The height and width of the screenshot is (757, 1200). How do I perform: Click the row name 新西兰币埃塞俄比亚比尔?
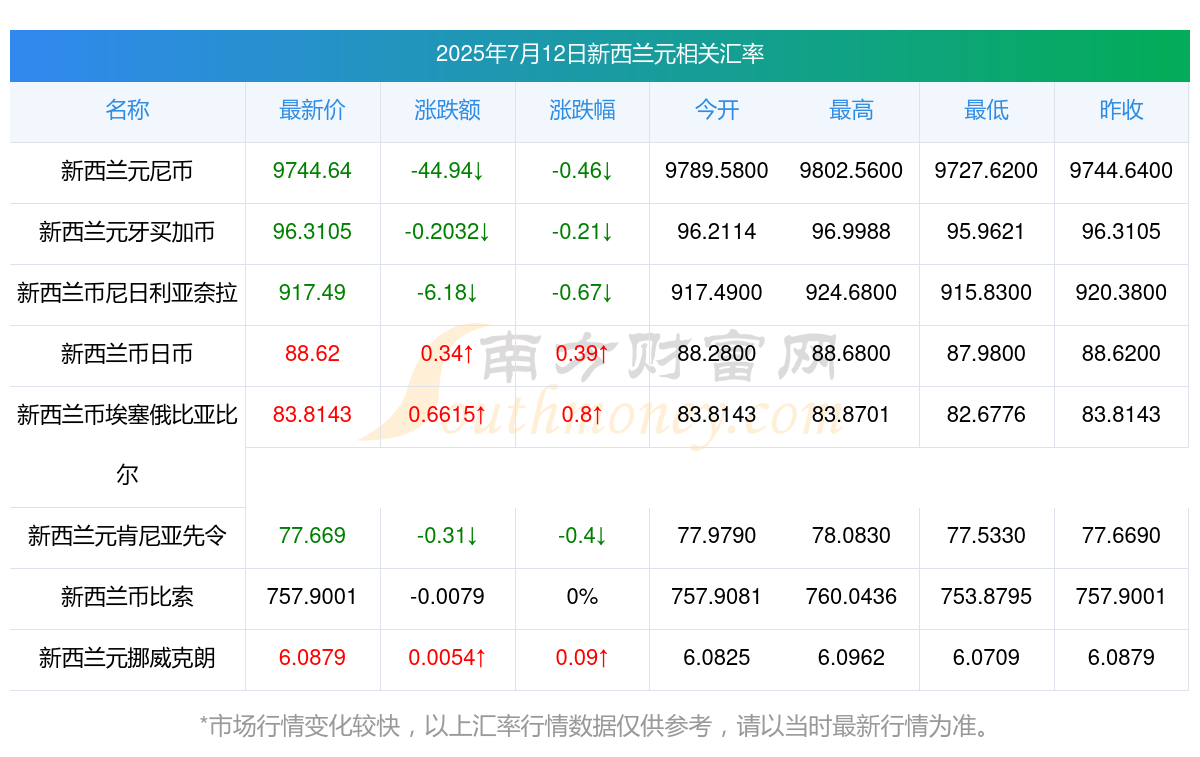click(x=127, y=444)
